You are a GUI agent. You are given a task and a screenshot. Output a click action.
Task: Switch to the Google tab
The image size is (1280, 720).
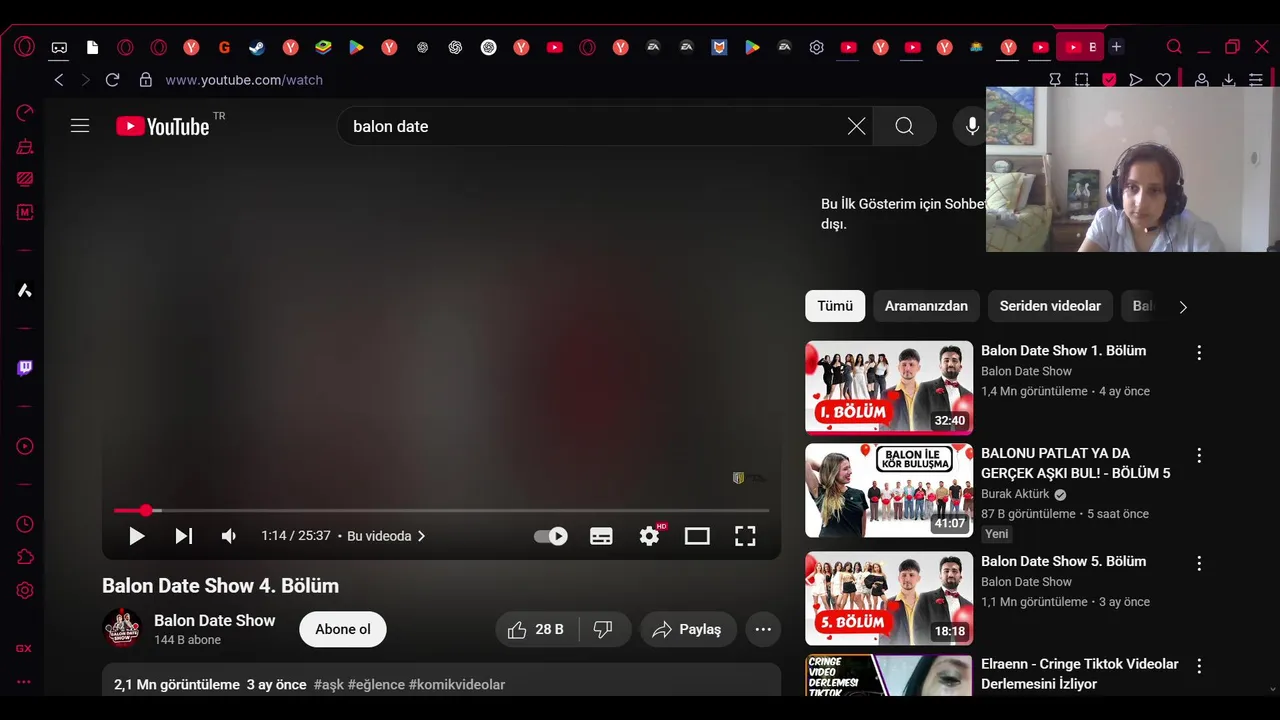point(224,47)
